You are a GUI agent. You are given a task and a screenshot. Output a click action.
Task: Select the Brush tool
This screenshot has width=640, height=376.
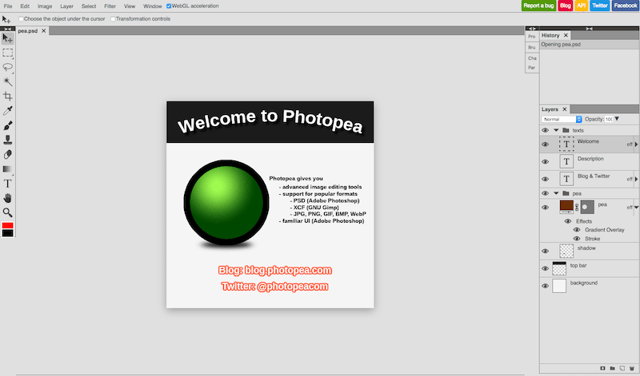[x=8, y=125]
